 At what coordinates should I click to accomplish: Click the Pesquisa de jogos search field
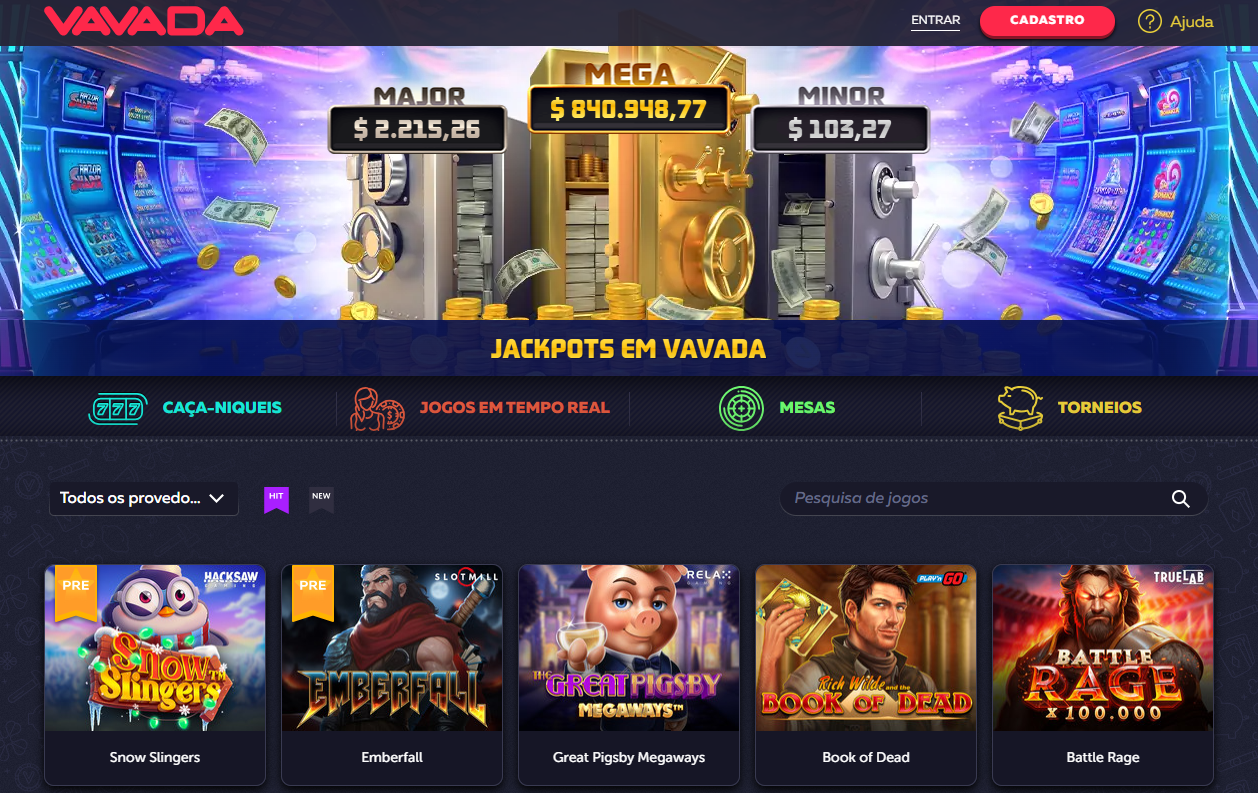point(993,498)
